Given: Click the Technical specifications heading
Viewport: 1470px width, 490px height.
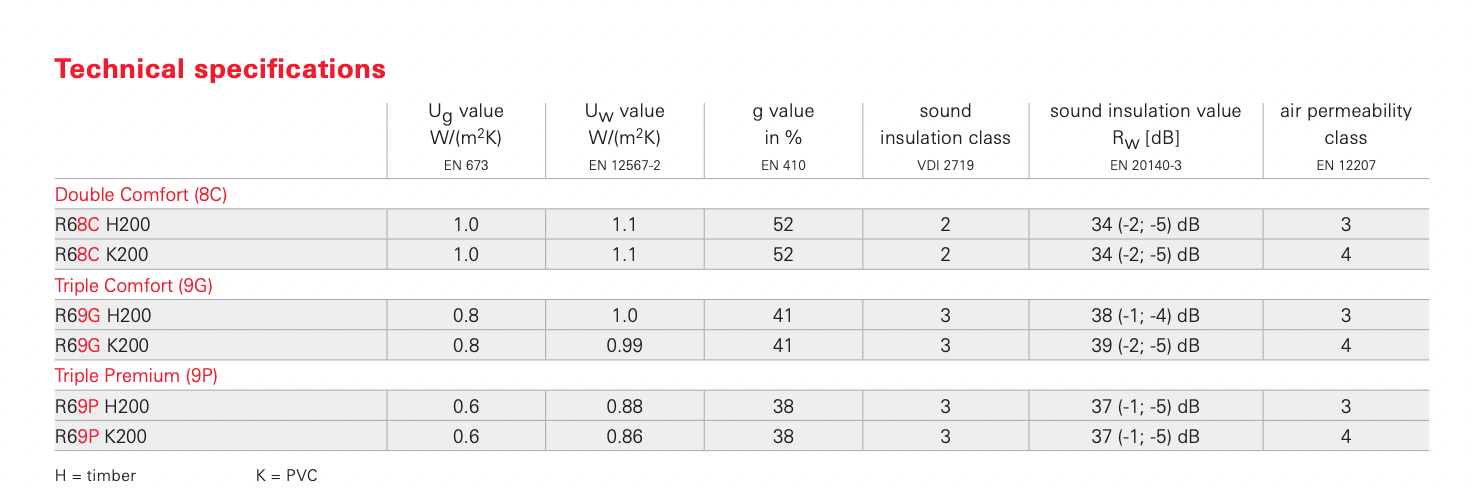Looking at the screenshot, I should pos(220,69).
